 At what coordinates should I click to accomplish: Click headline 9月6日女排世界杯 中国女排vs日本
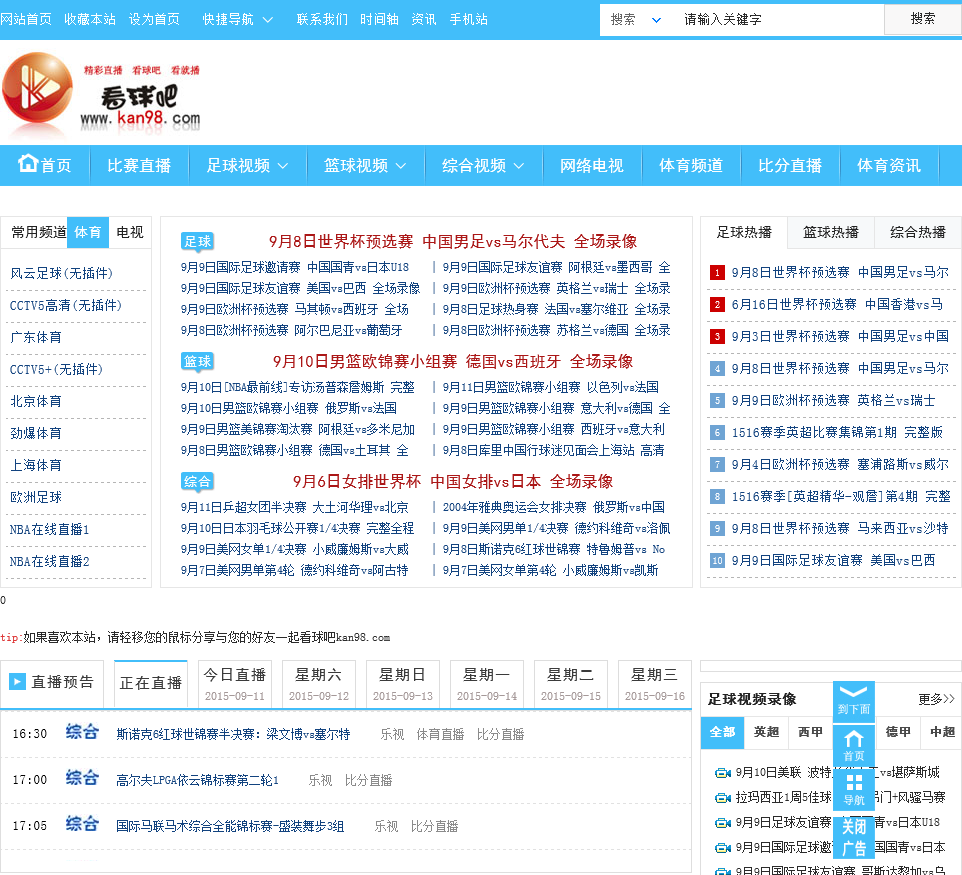(453, 481)
